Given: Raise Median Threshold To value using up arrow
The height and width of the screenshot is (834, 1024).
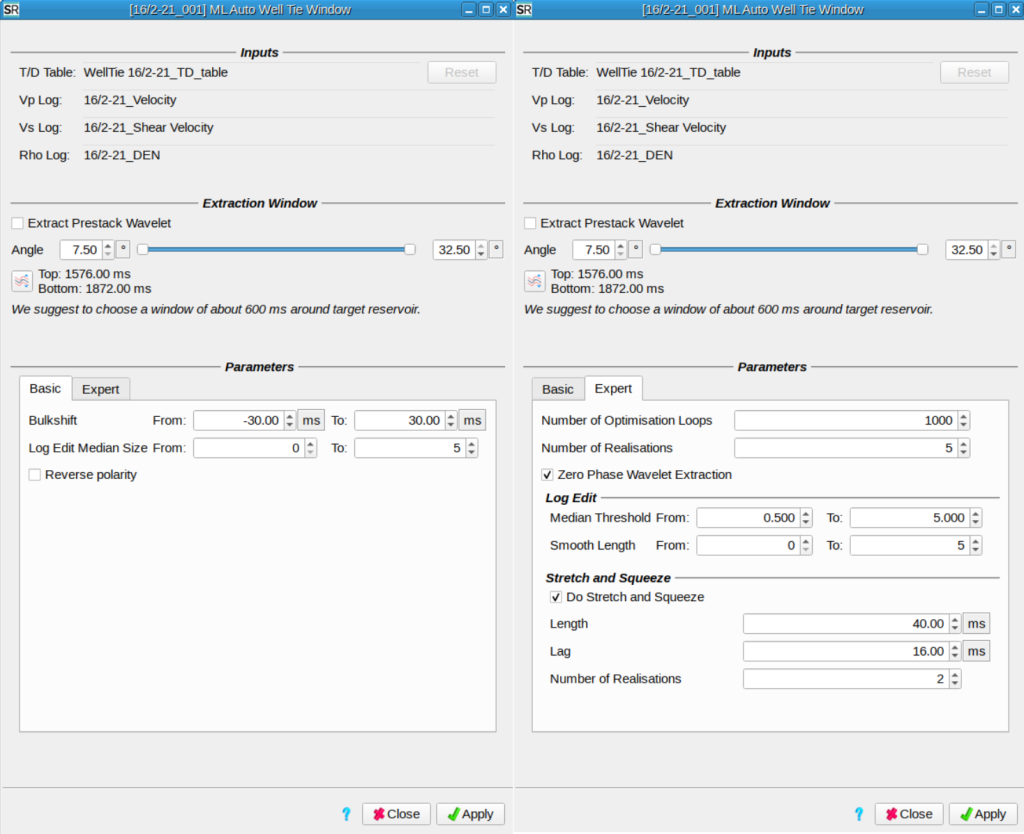Looking at the screenshot, I should coord(975,514).
